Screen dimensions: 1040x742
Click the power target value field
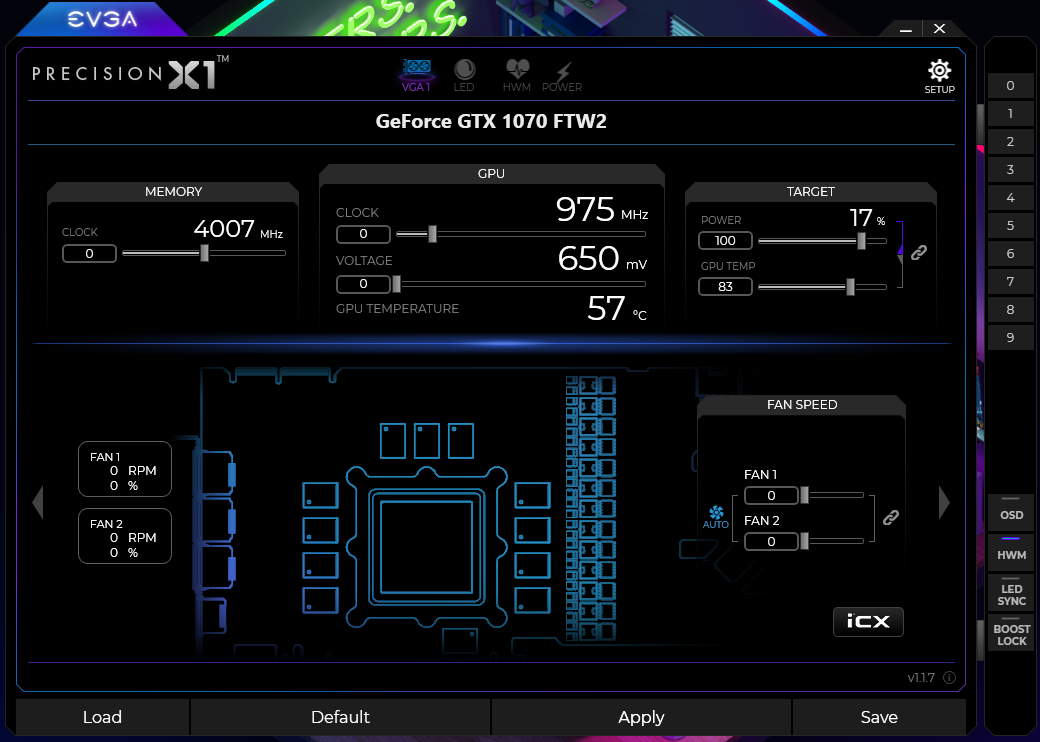click(x=725, y=241)
